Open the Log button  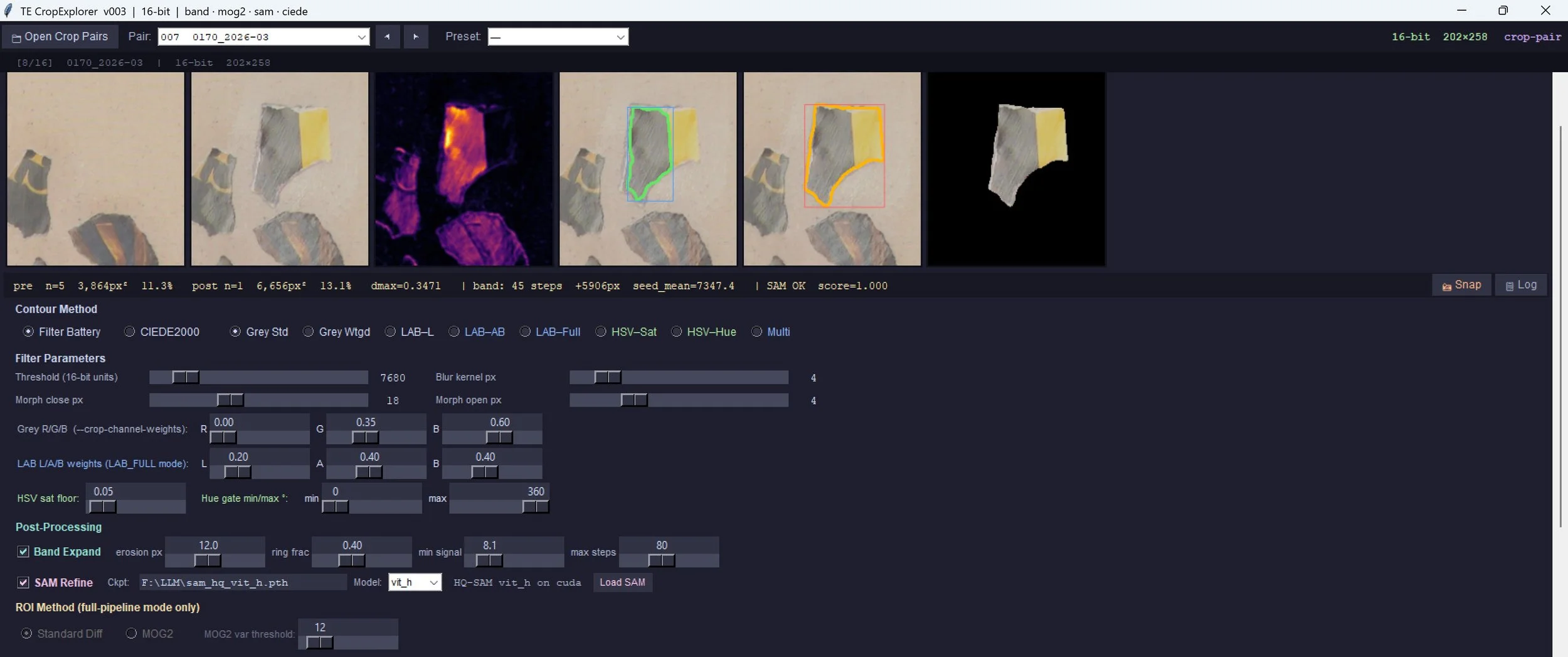pyautogui.click(x=1521, y=285)
